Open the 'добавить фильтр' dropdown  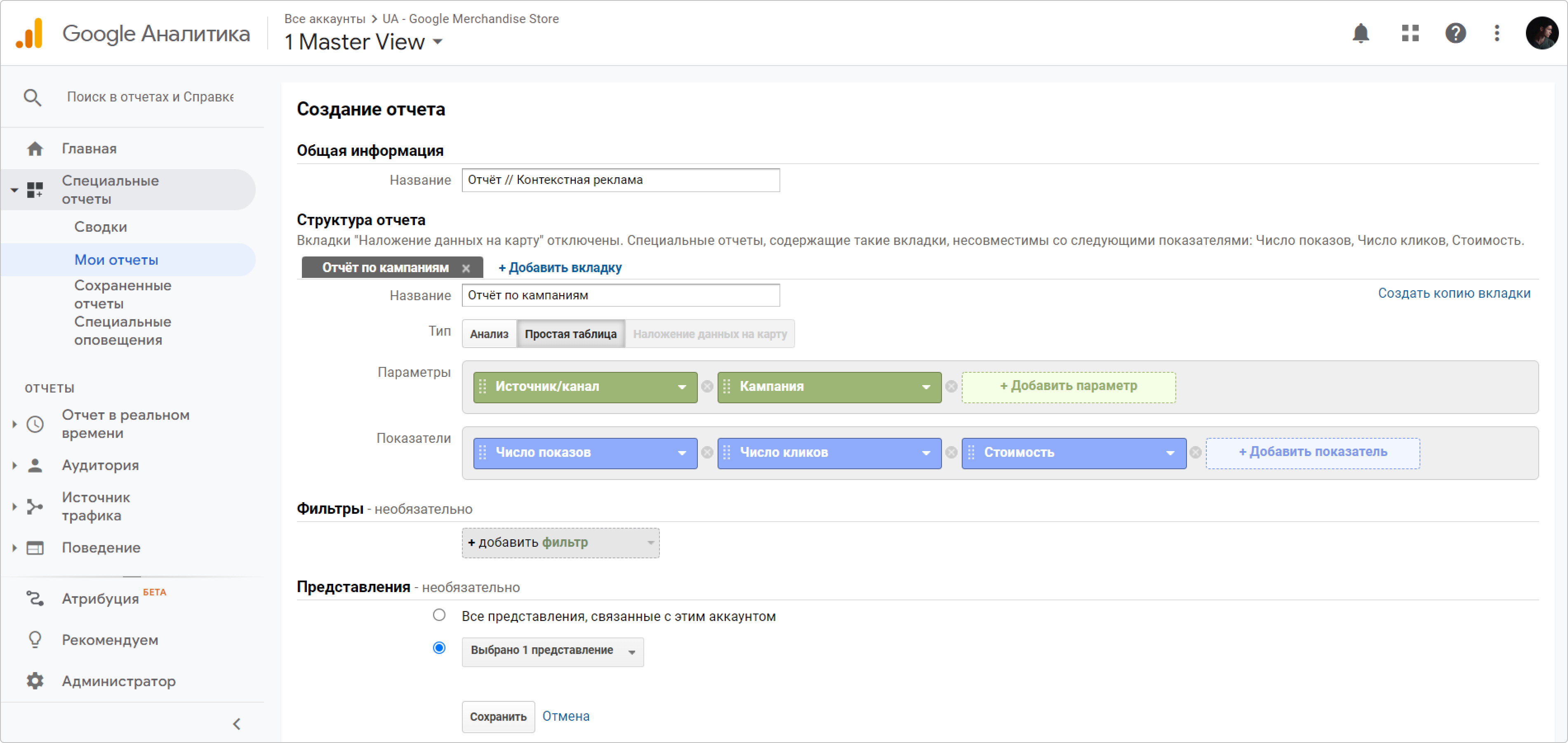coord(560,543)
